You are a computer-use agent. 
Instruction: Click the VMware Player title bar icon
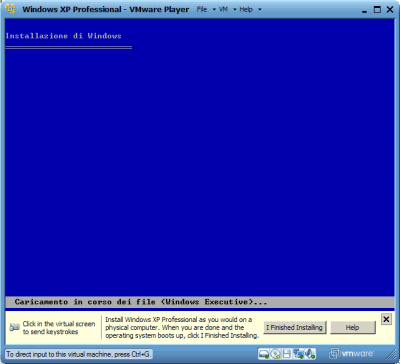tap(11, 9)
